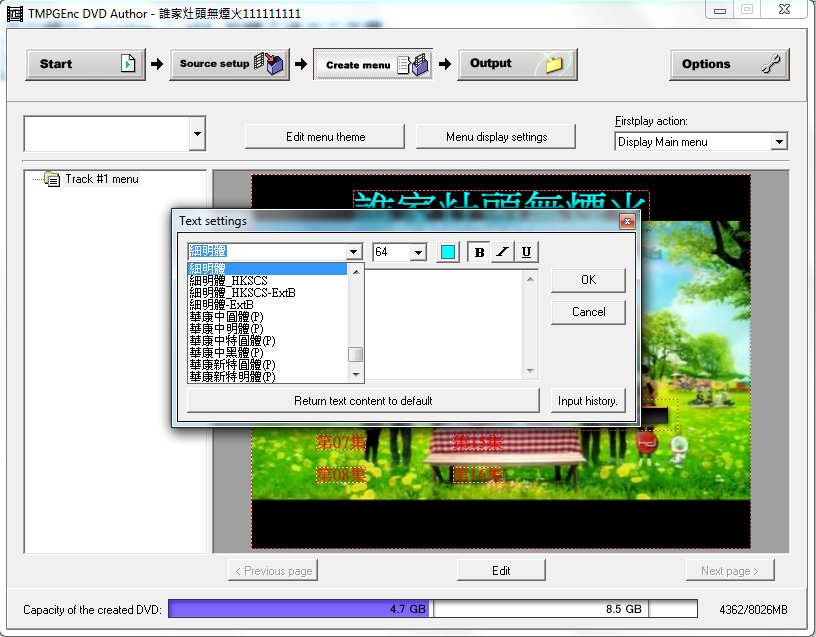
Task: Toggle Underline text formatting
Action: (x=526, y=252)
